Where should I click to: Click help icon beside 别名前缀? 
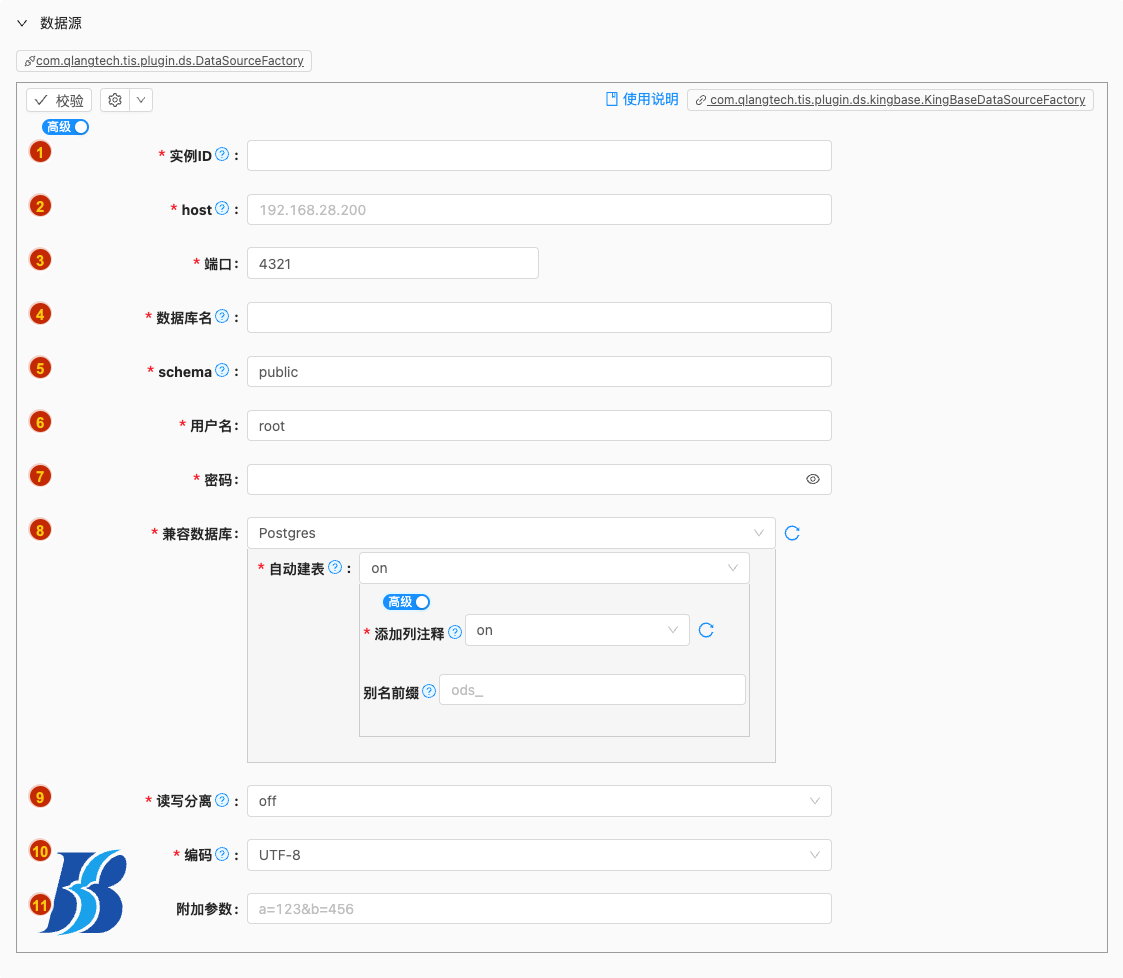tap(429, 691)
